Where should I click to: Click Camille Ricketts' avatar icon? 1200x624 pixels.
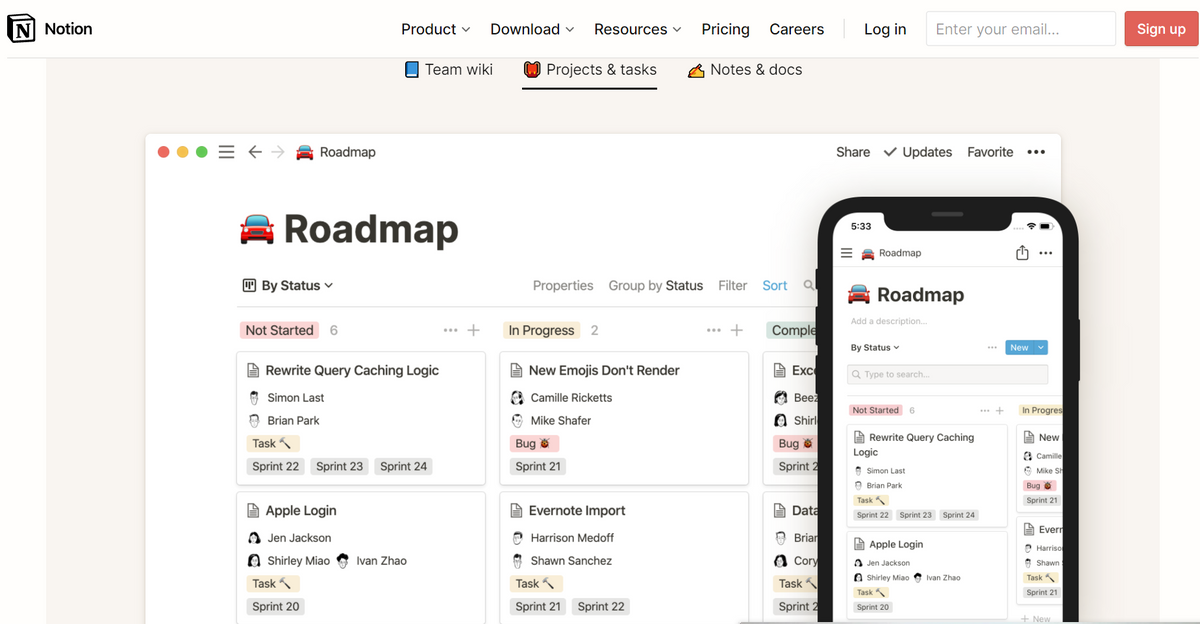click(517, 397)
